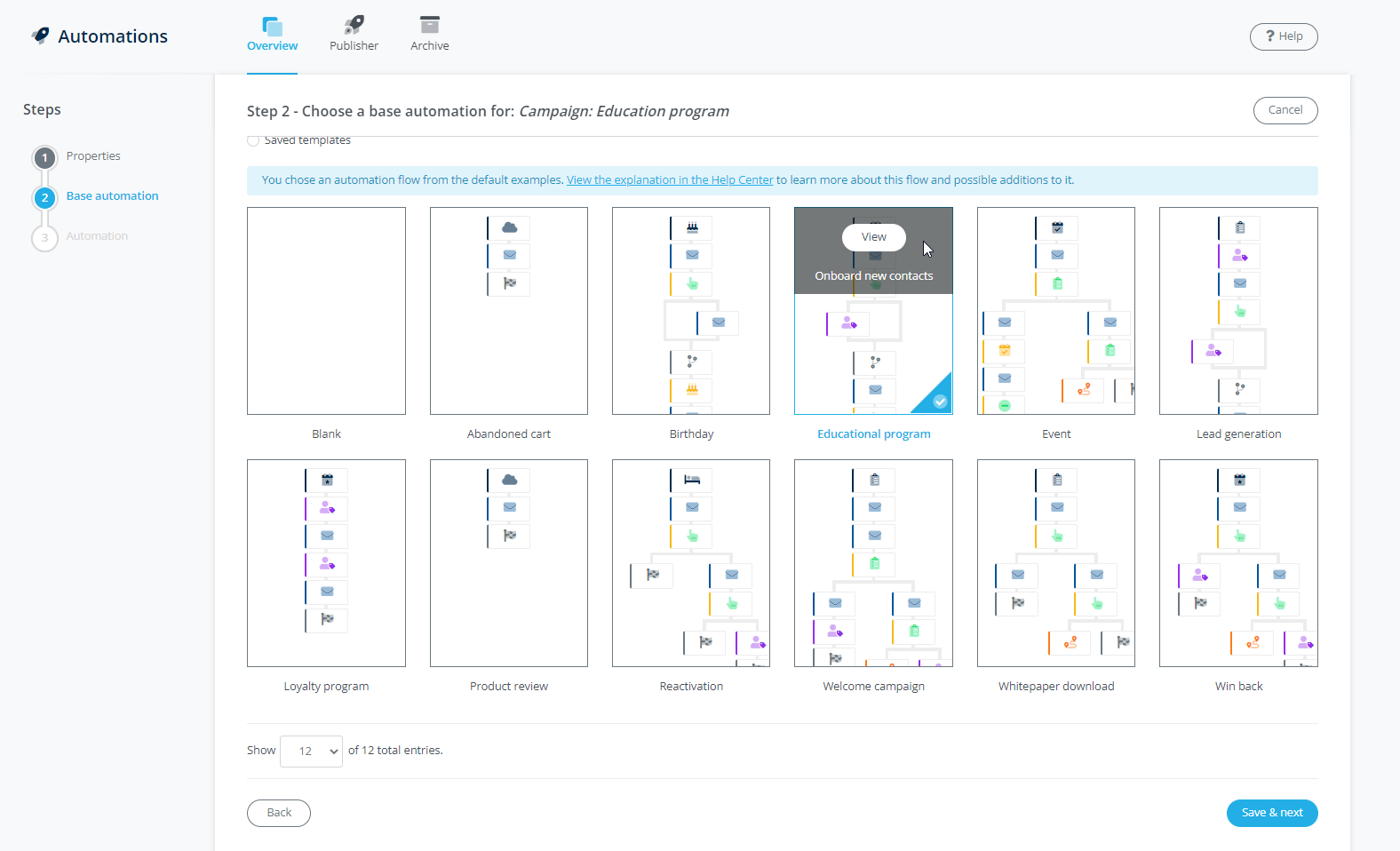Open the Help Center explanation link
1400x851 pixels.
point(670,180)
